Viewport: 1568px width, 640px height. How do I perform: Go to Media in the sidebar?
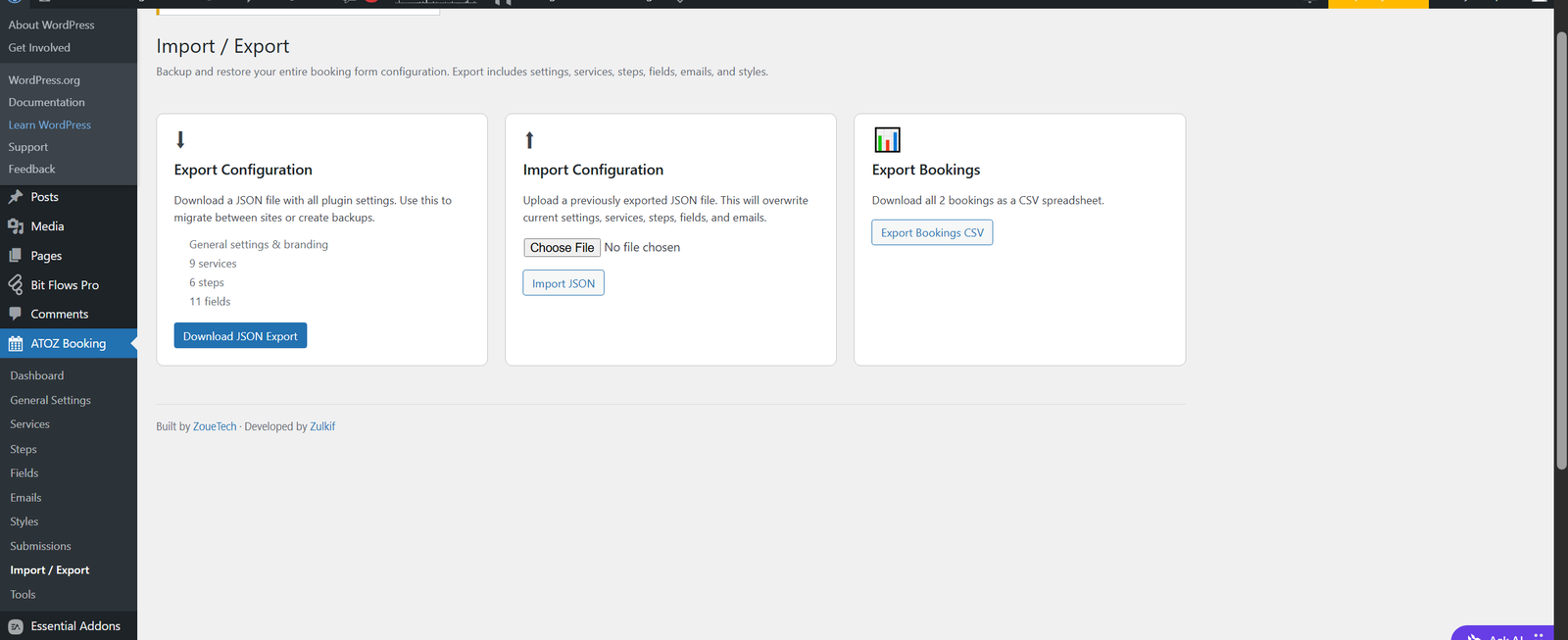click(x=47, y=226)
